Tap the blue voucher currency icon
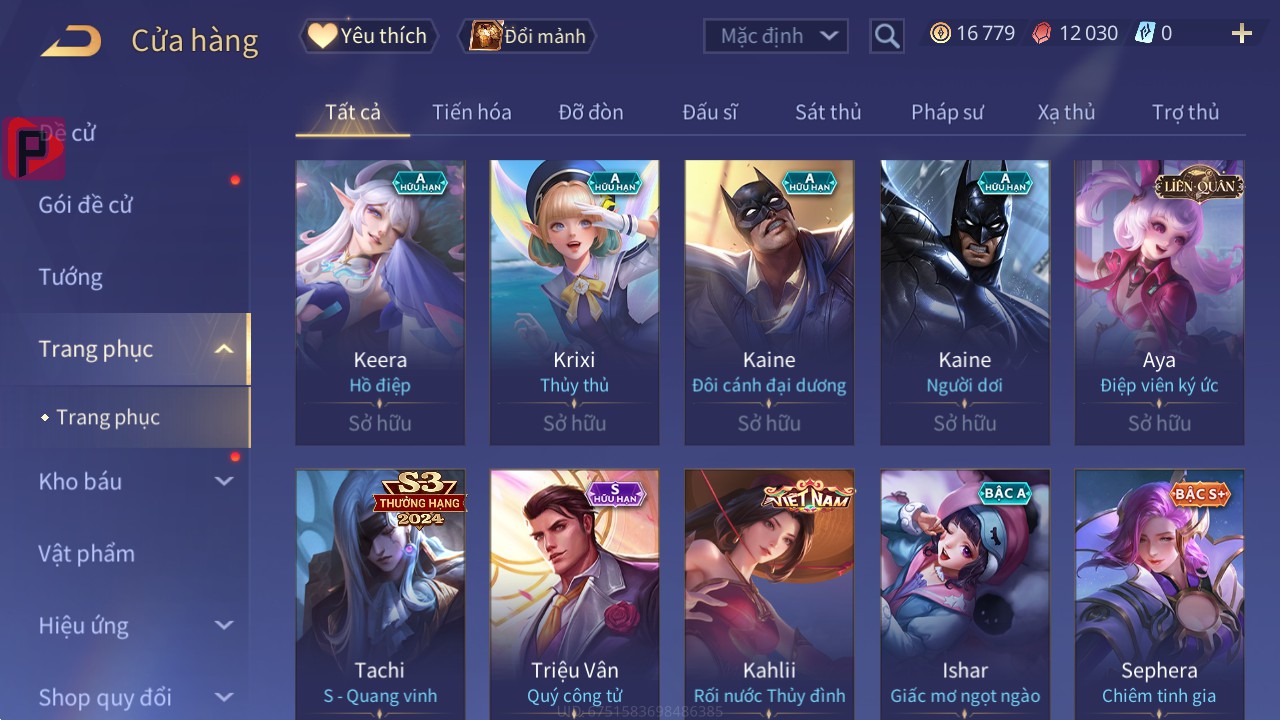The width and height of the screenshot is (1280, 720). click(1145, 34)
